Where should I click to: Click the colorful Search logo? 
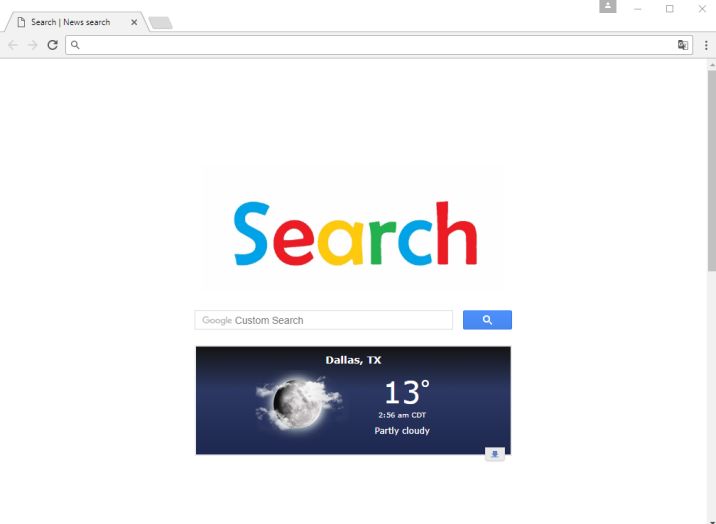click(x=355, y=233)
